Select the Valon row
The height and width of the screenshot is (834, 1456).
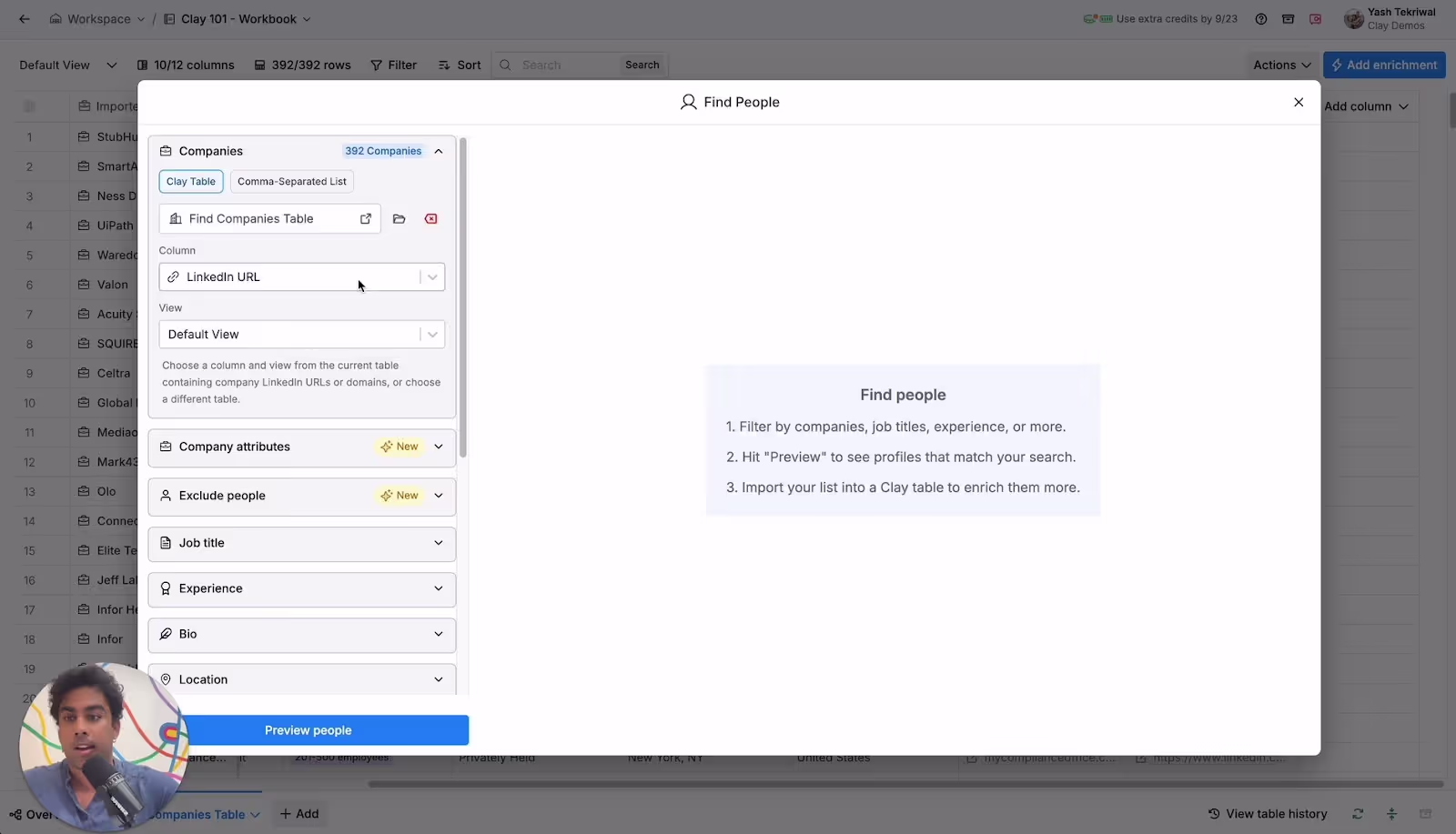(x=112, y=286)
